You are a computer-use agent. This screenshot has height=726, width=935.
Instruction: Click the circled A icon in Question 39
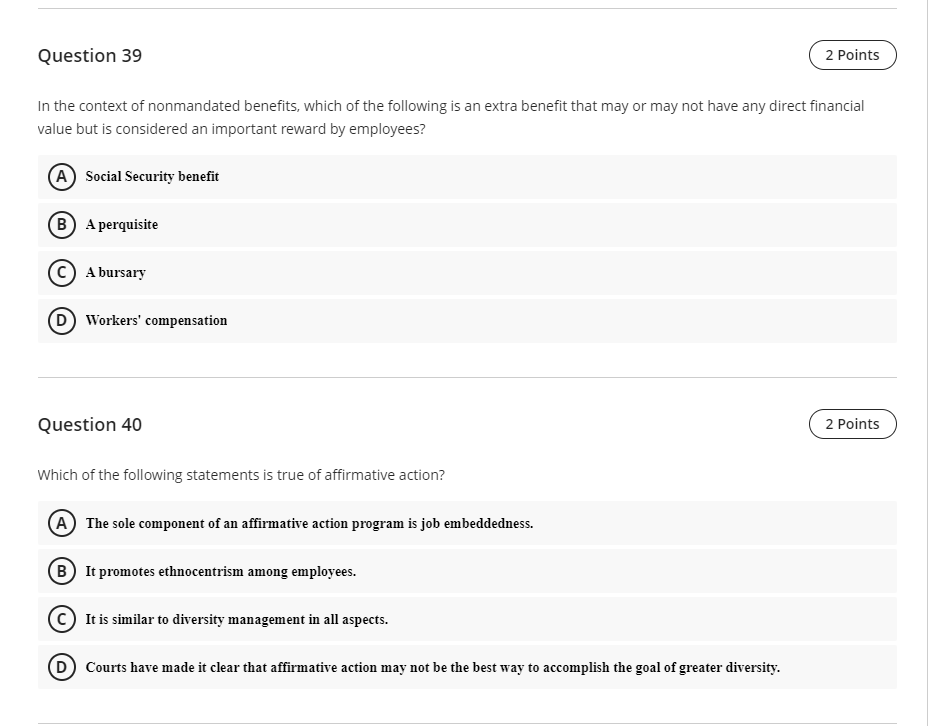pyautogui.click(x=61, y=176)
